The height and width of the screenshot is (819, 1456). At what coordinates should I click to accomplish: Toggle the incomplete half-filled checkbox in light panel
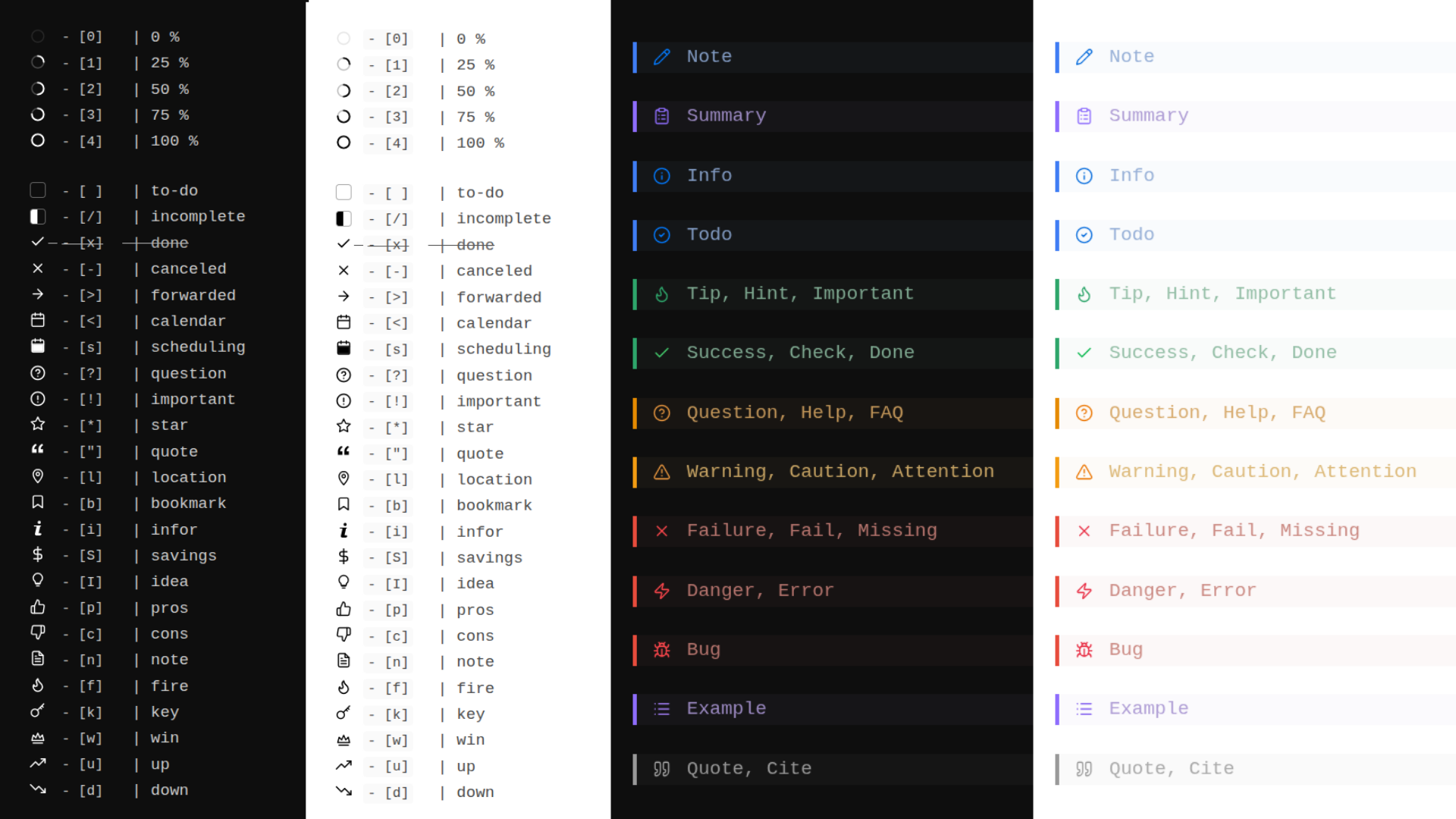coord(344,219)
